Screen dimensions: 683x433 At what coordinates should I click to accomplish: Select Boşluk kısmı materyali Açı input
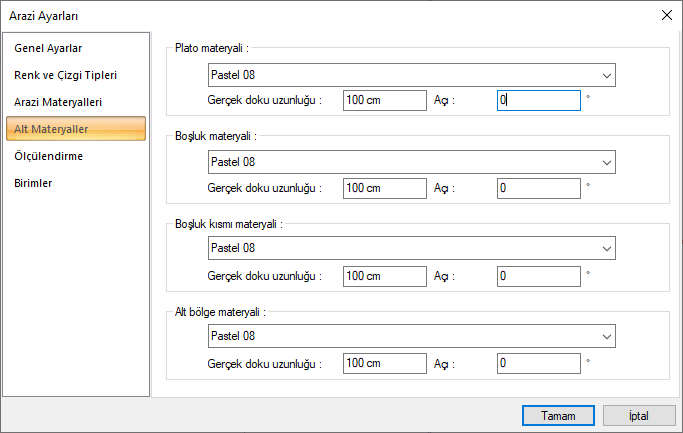(538, 275)
